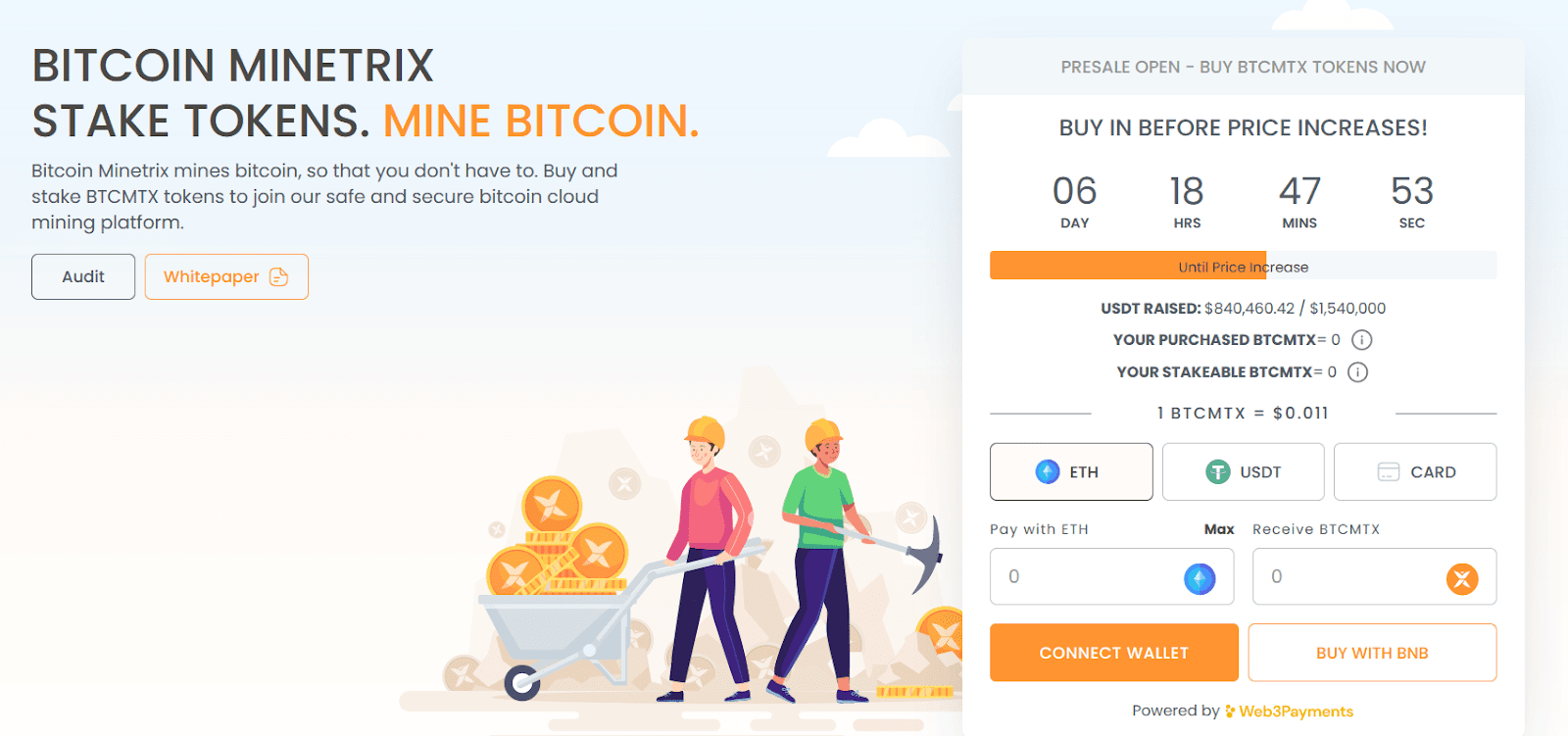Click the Buy With BNB button
Screen dimensions: 1568x736
(x=1372, y=653)
